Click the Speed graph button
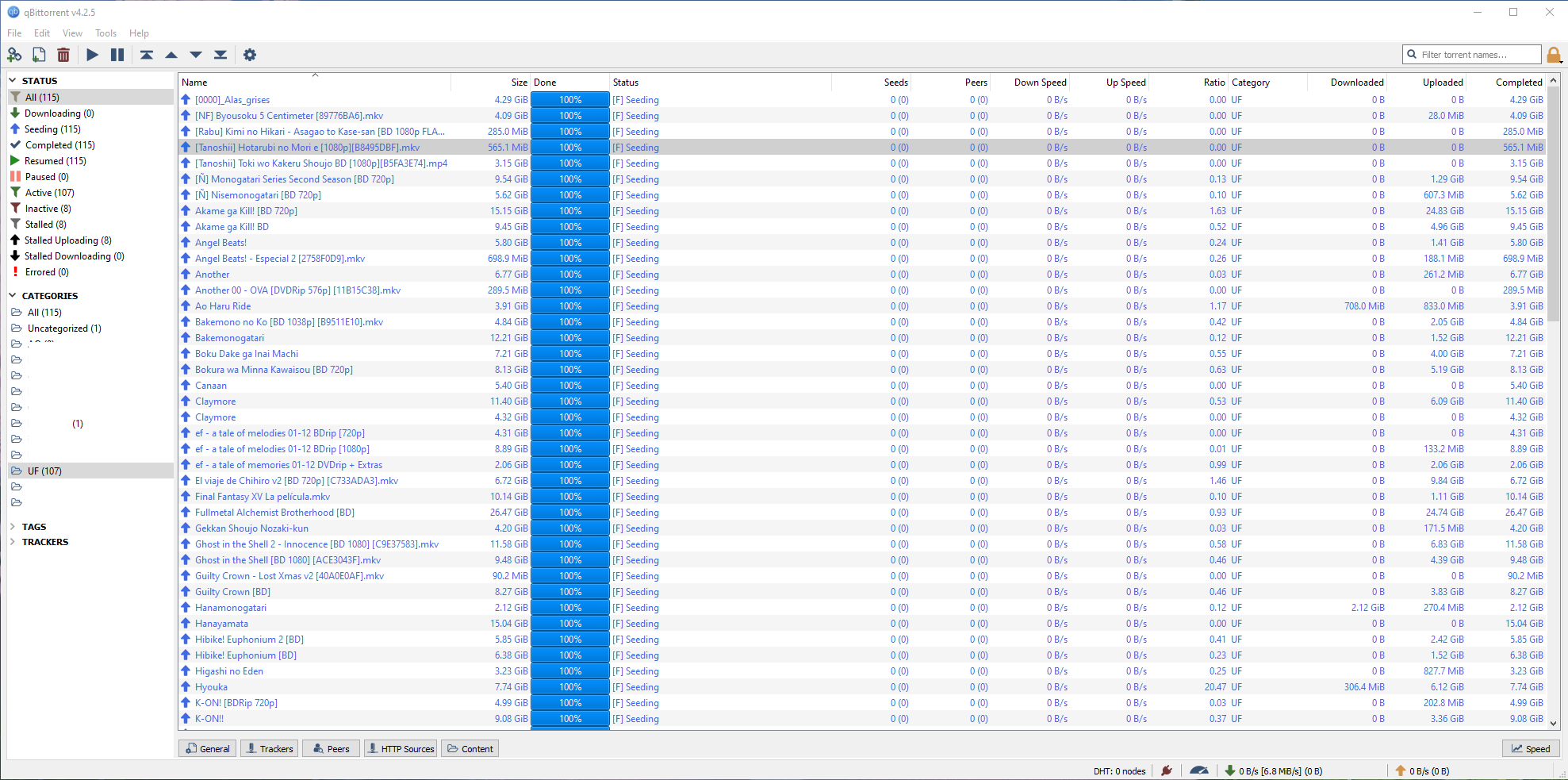This screenshot has height=780, width=1568. 1531,748
